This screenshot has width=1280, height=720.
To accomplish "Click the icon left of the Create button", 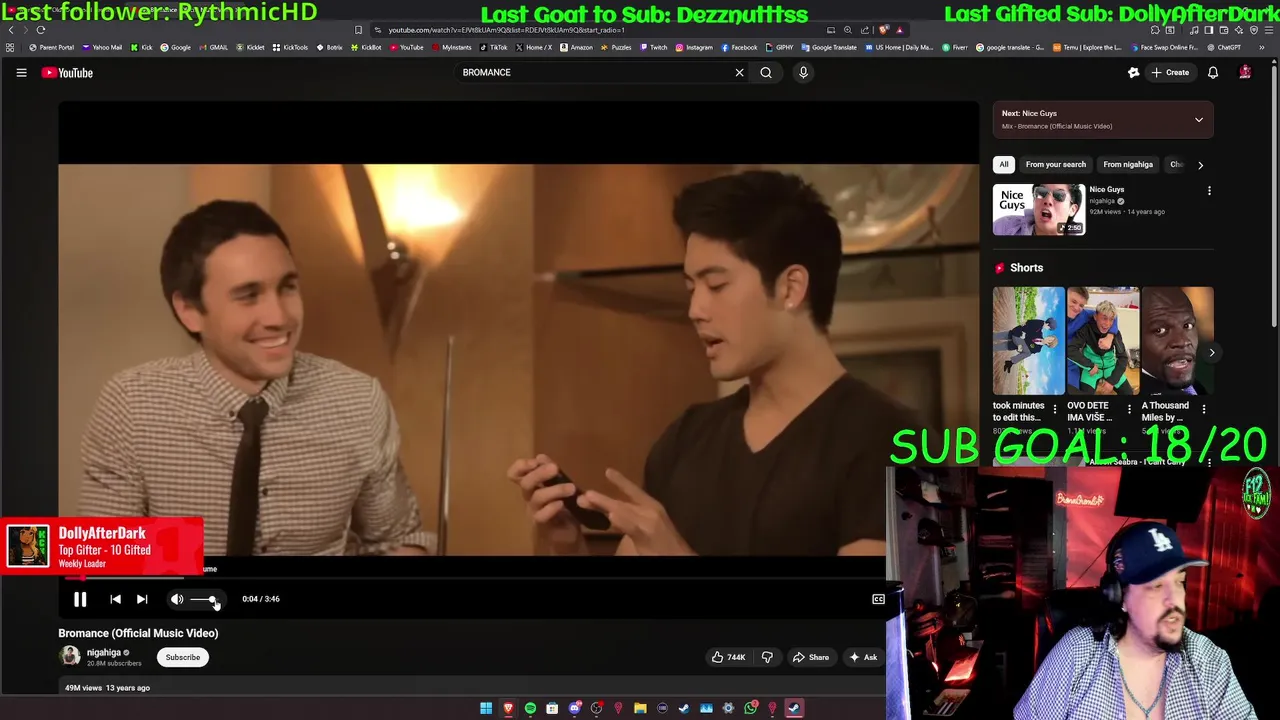I will [x=1133, y=72].
